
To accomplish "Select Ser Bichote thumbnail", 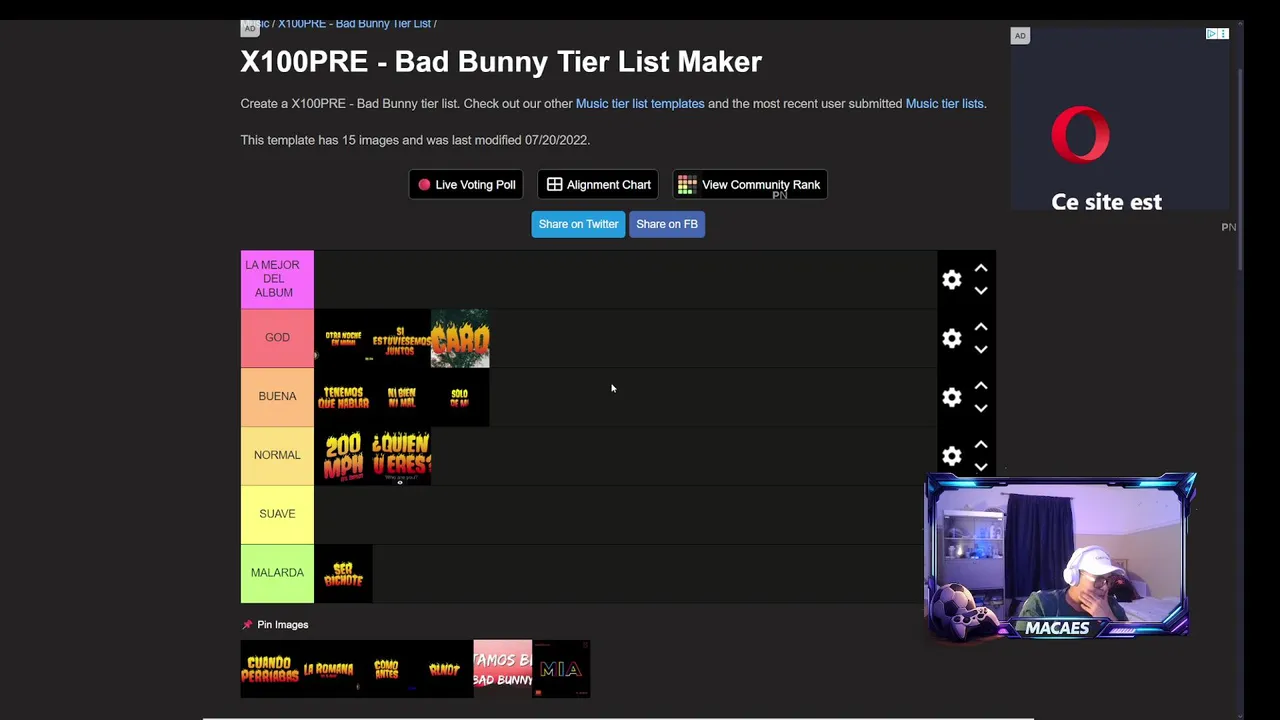I will point(343,574).
